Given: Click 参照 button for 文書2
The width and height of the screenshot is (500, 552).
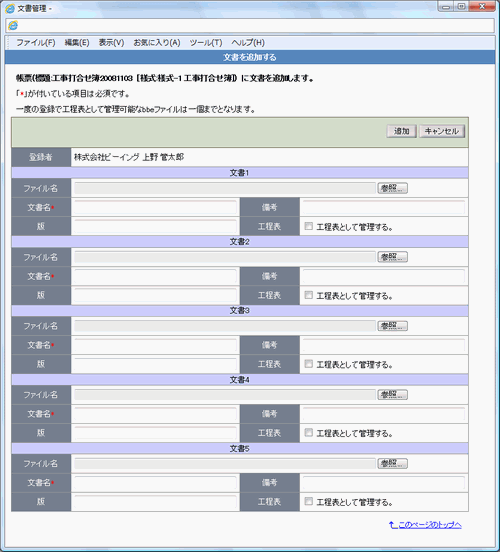Looking at the screenshot, I should pyautogui.click(x=393, y=257).
